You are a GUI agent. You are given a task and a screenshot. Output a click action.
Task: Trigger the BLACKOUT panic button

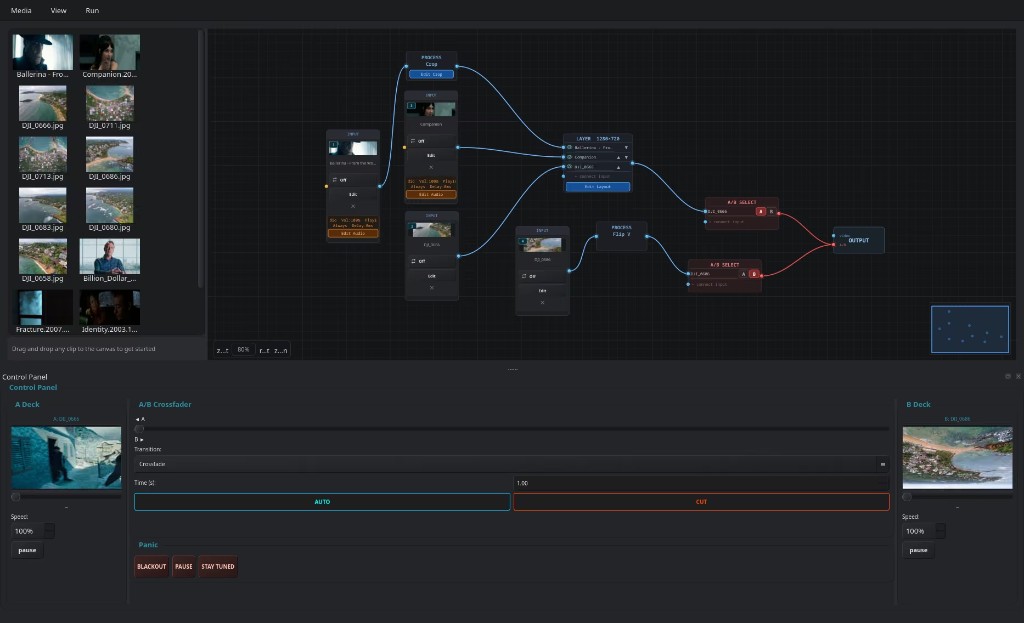tap(152, 566)
